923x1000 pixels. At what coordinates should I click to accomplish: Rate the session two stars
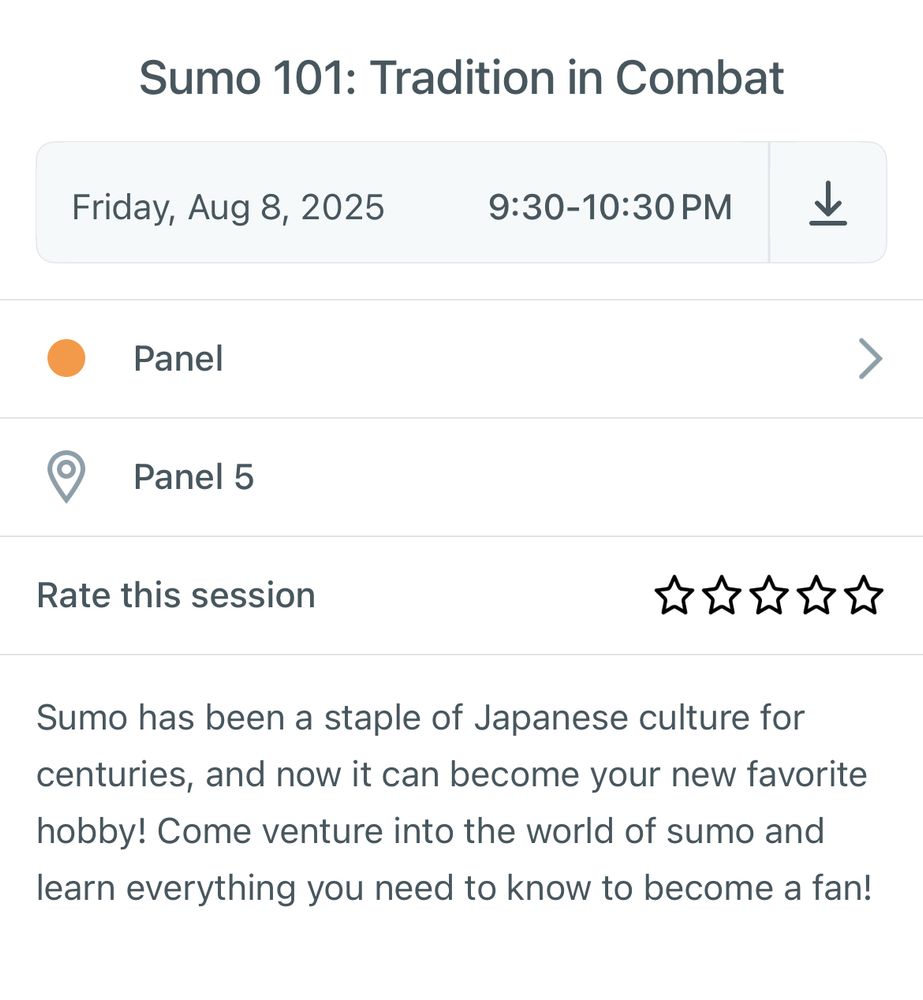coord(721,596)
